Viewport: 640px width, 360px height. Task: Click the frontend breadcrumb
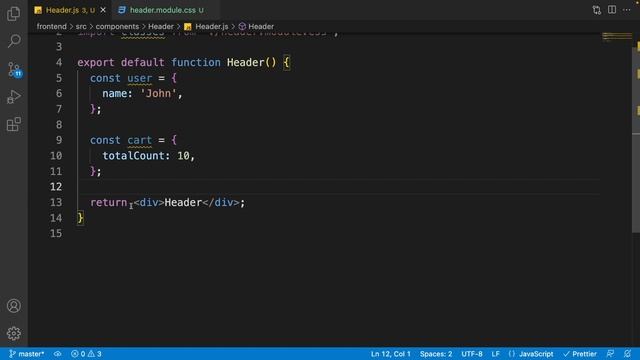tap(51, 27)
